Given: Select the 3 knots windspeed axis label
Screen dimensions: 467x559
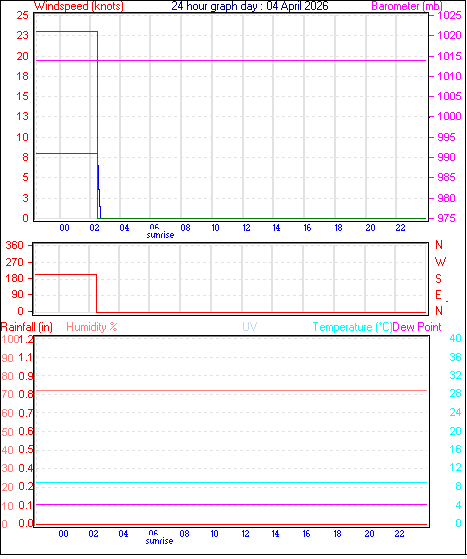Looking at the screenshot, I should (x=25, y=198).
